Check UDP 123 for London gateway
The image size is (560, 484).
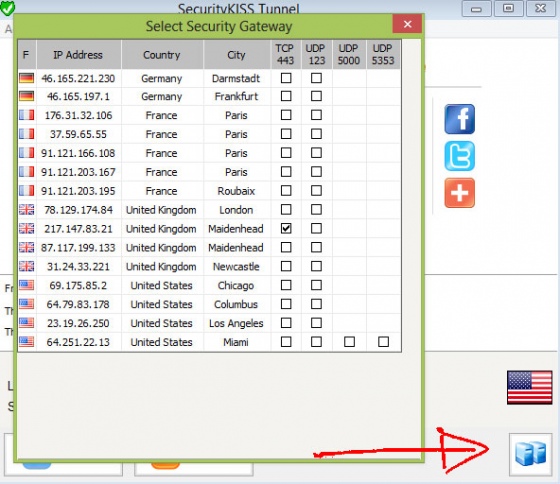pyautogui.click(x=316, y=210)
